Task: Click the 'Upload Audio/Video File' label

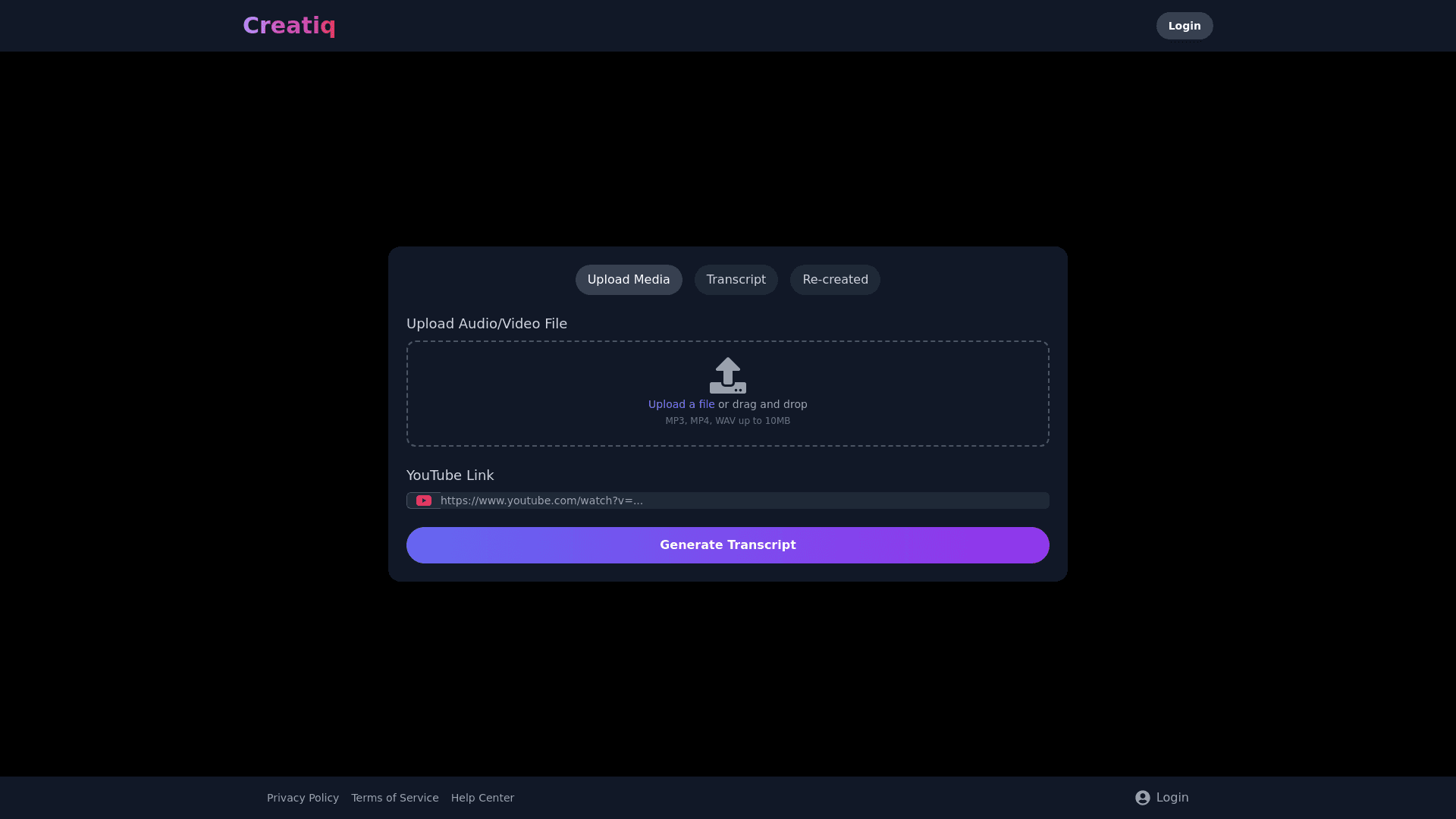Action: 486,324
